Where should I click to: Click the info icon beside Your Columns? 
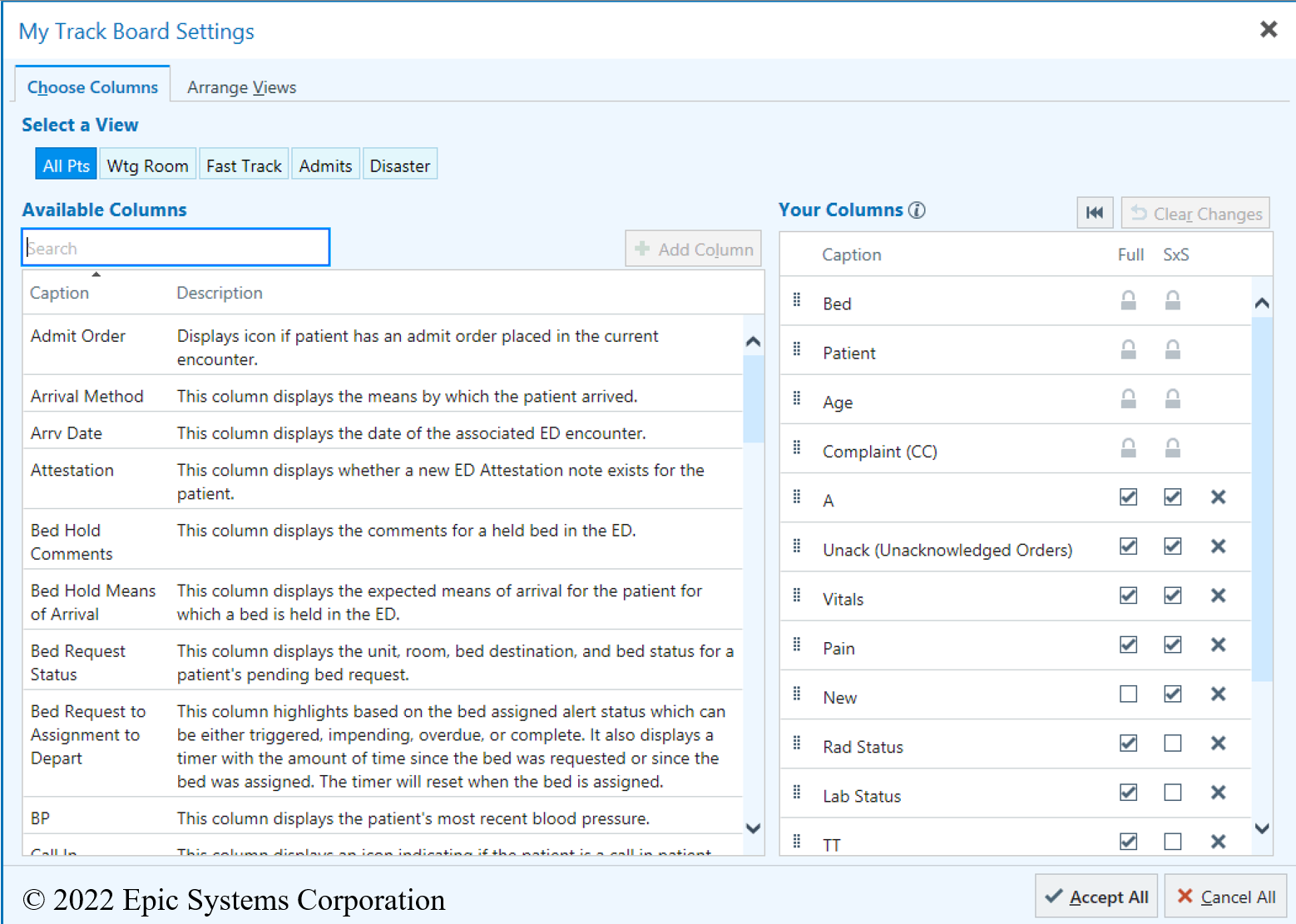[x=917, y=210]
